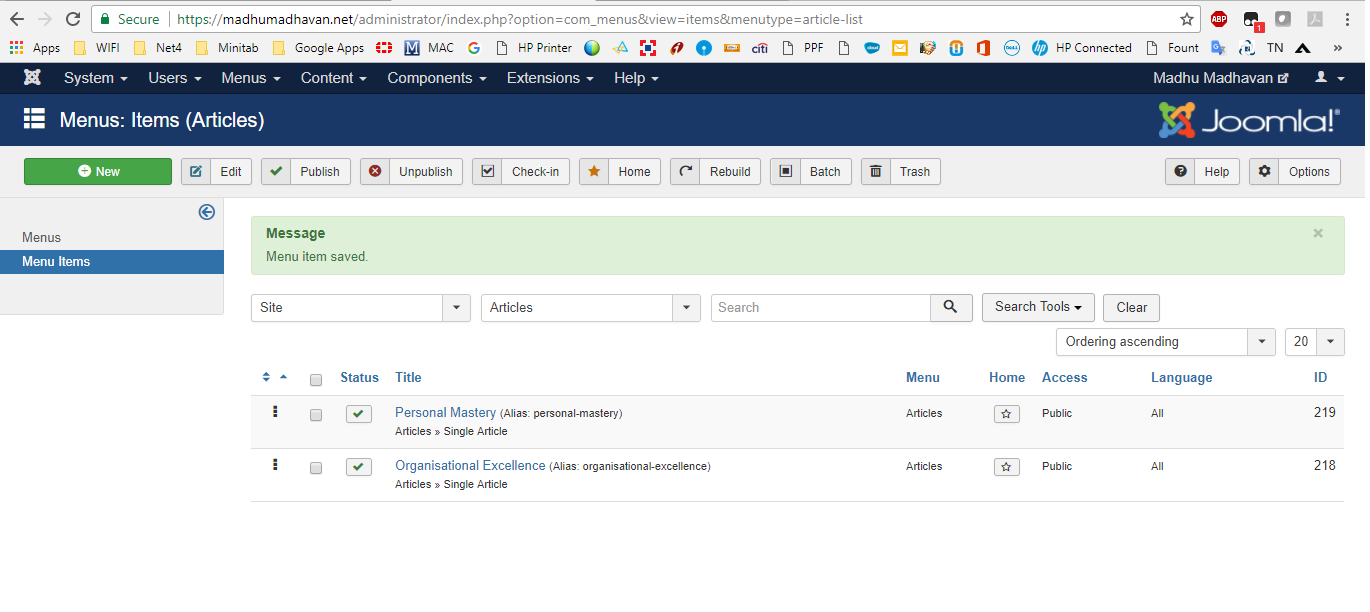Open the System menu
The width and height of the screenshot is (1370, 612).
coord(95,77)
